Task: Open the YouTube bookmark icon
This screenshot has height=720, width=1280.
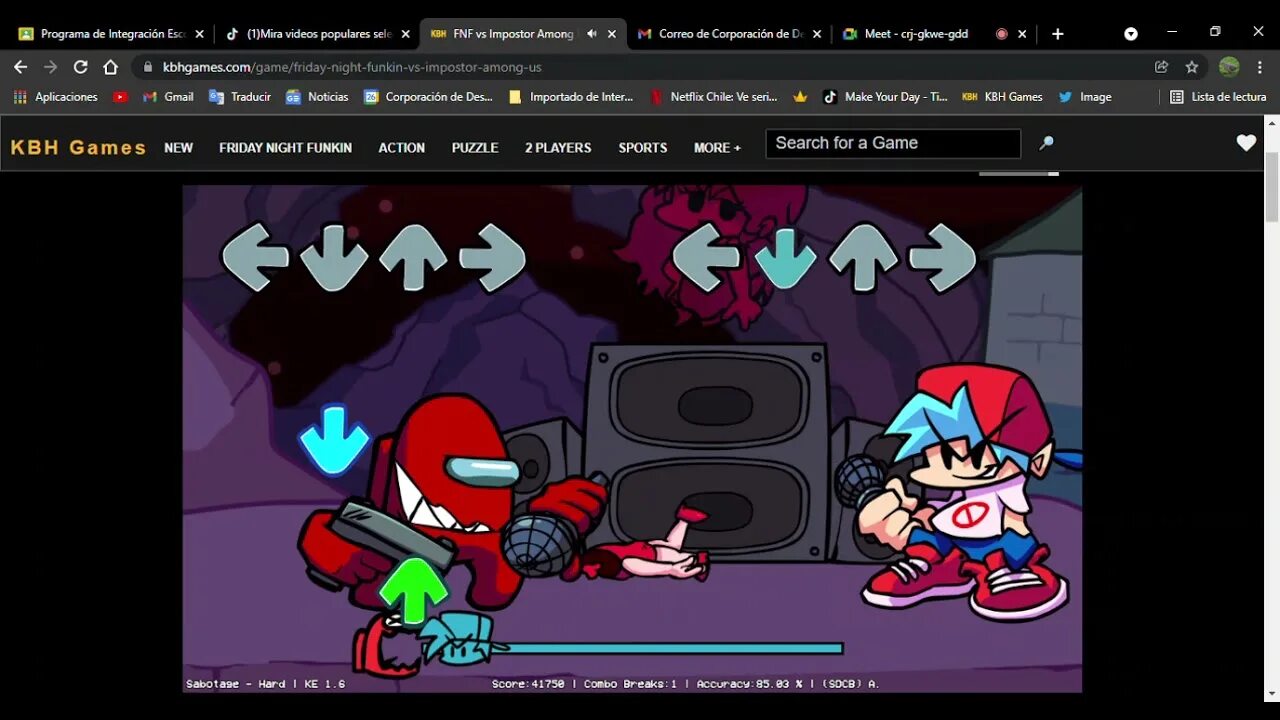Action: click(120, 97)
